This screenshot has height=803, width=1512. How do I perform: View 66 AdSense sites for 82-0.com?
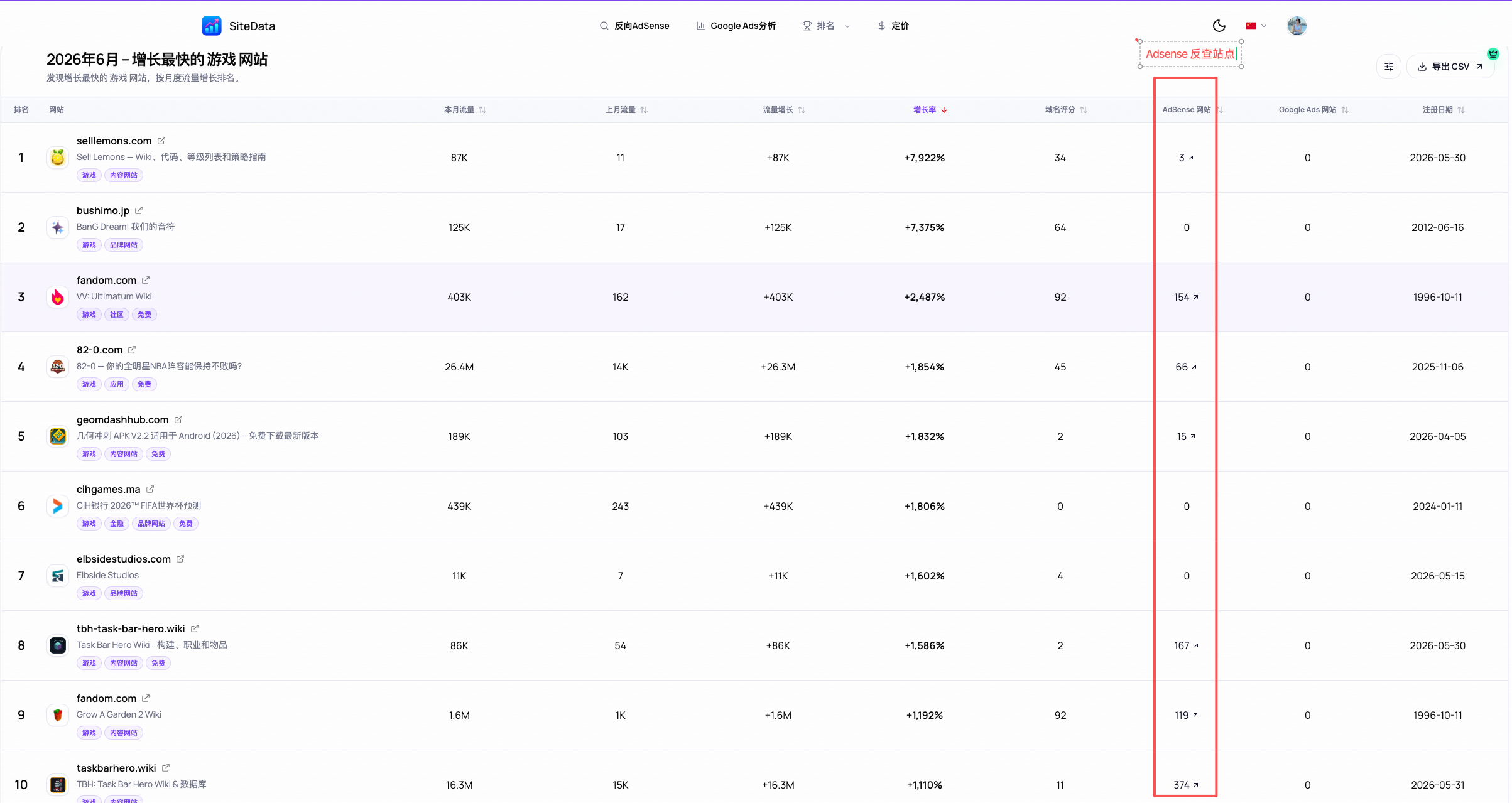point(1186,367)
